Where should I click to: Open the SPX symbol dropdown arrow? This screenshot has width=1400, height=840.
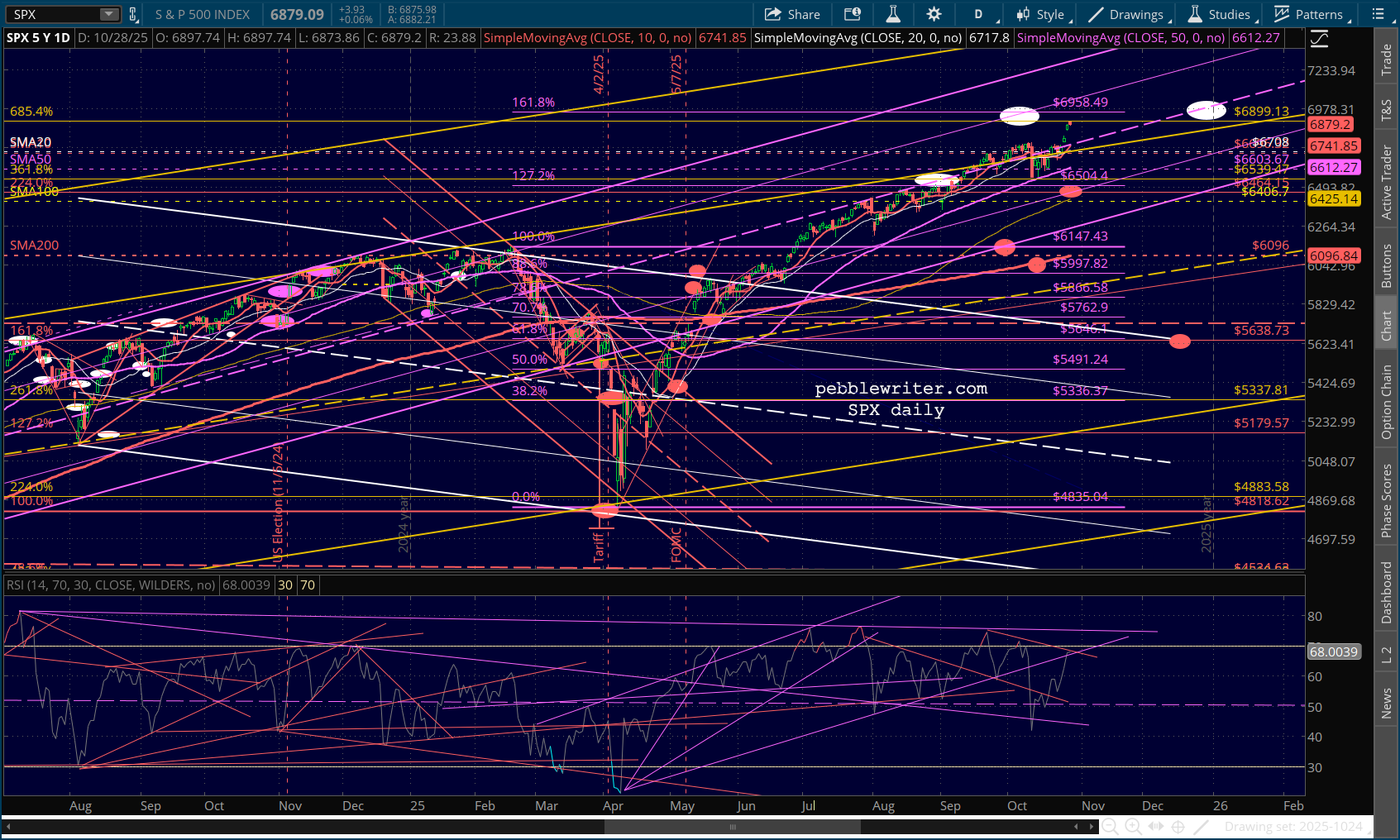point(109,14)
